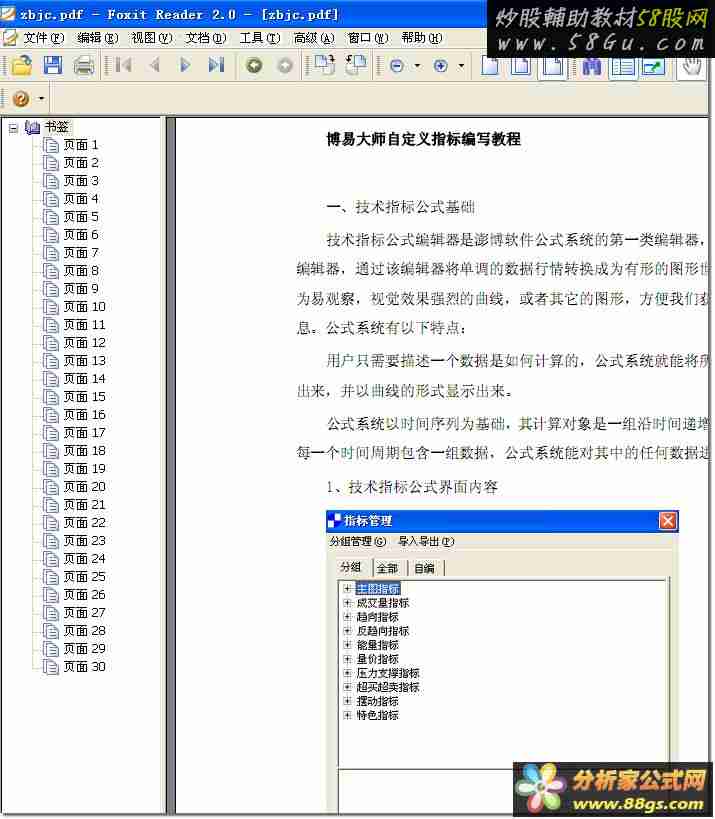This screenshot has width=715, height=819.
Task: Open zoom in dropdown arrow
Action: (x=461, y=66)
